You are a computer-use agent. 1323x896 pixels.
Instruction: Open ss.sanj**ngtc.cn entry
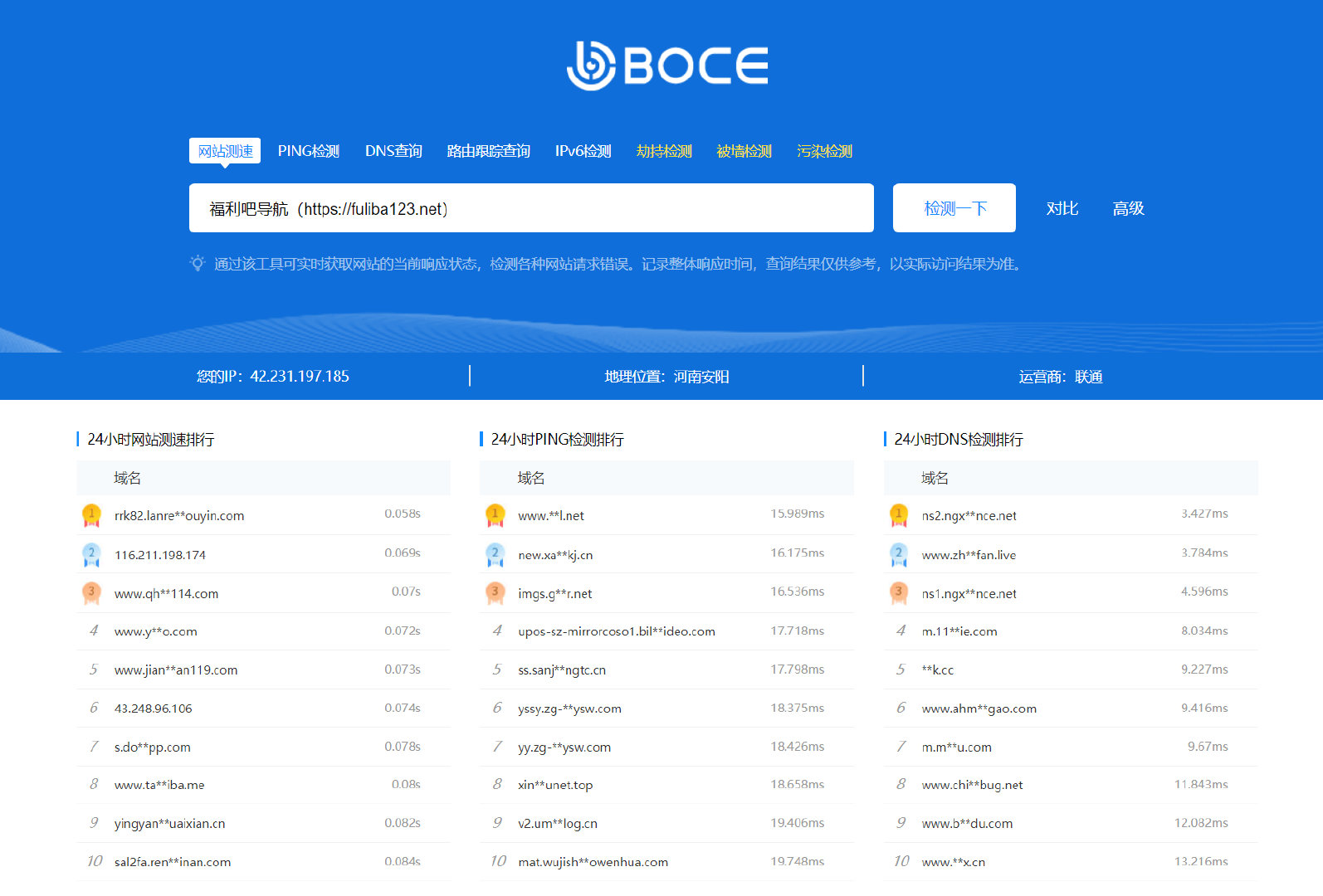pos(562,670)
